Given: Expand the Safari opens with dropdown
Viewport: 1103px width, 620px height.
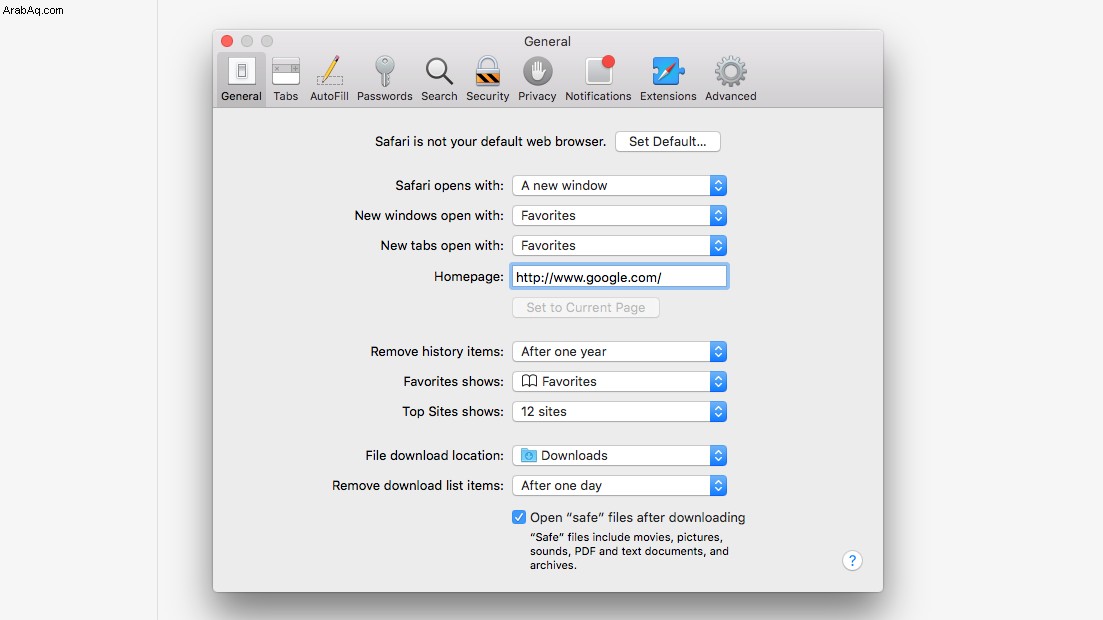Looking at the screenshot, I should (619, 186).
